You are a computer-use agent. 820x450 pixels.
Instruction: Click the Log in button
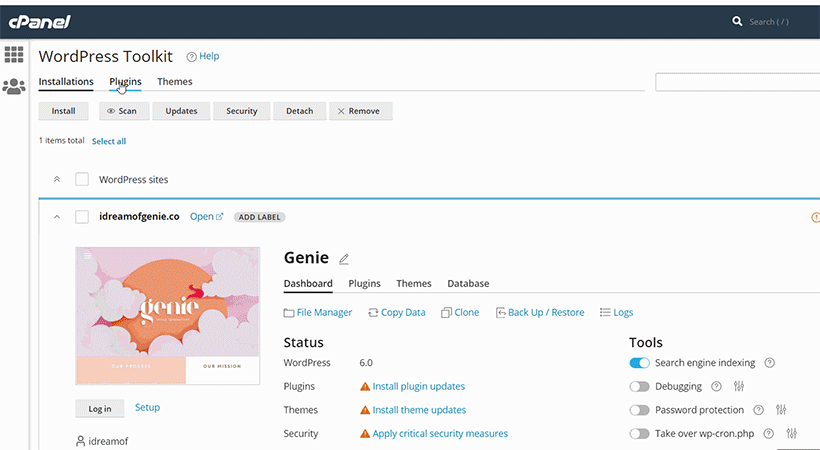(100, 409)
